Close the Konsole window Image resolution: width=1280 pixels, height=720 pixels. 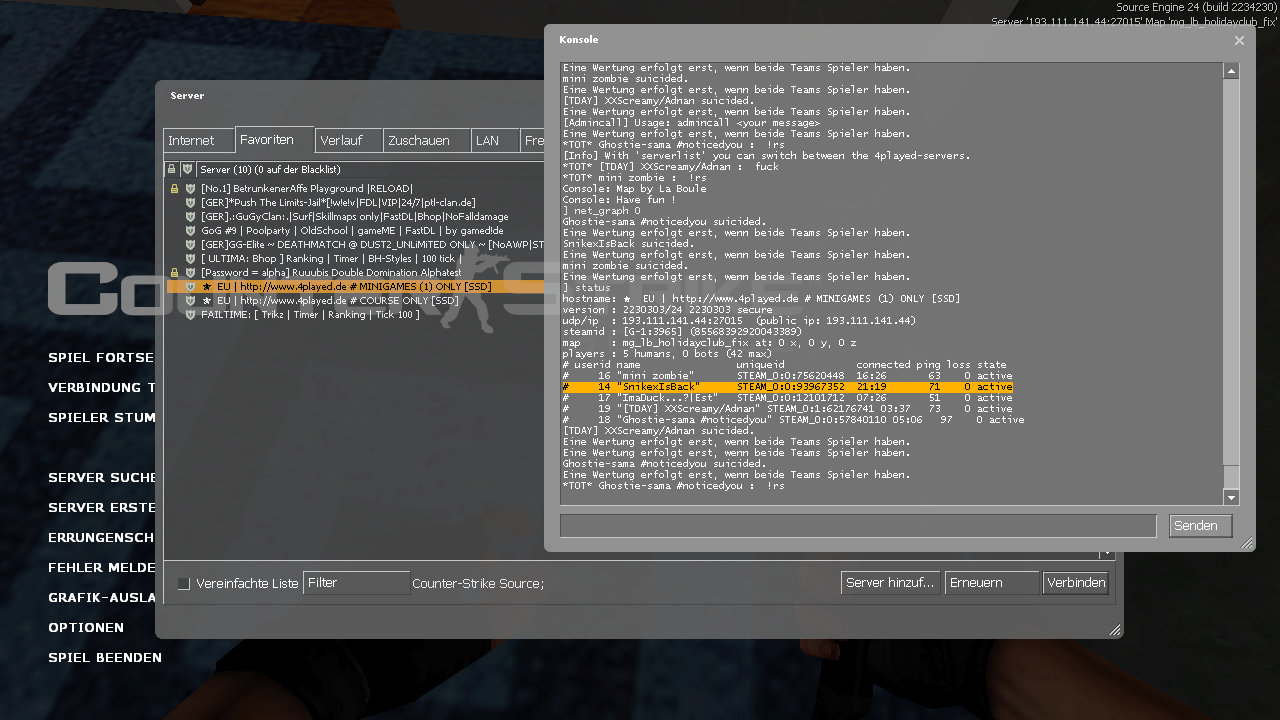[x=1239, y=41]
